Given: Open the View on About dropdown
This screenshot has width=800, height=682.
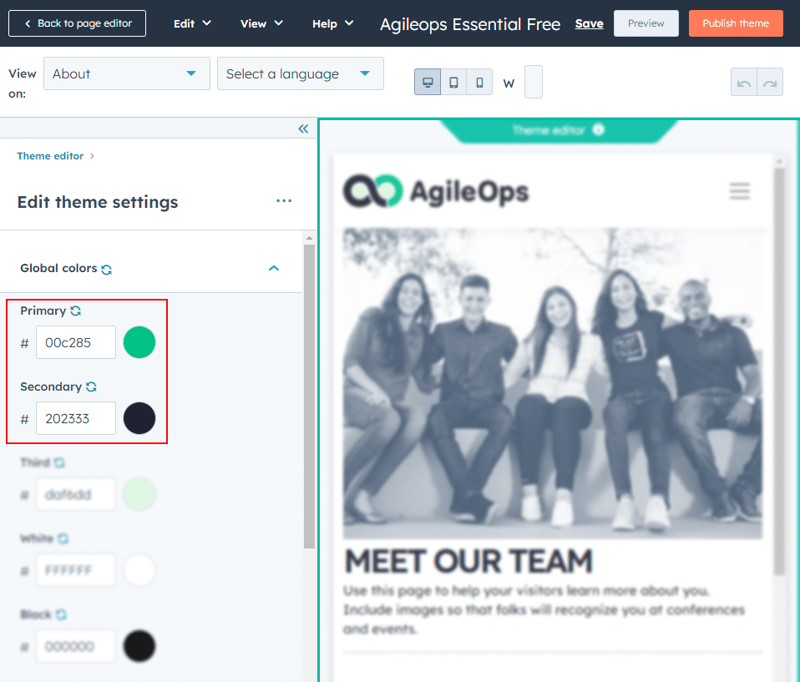Looking at the screenshot, I should coord(126,74).
